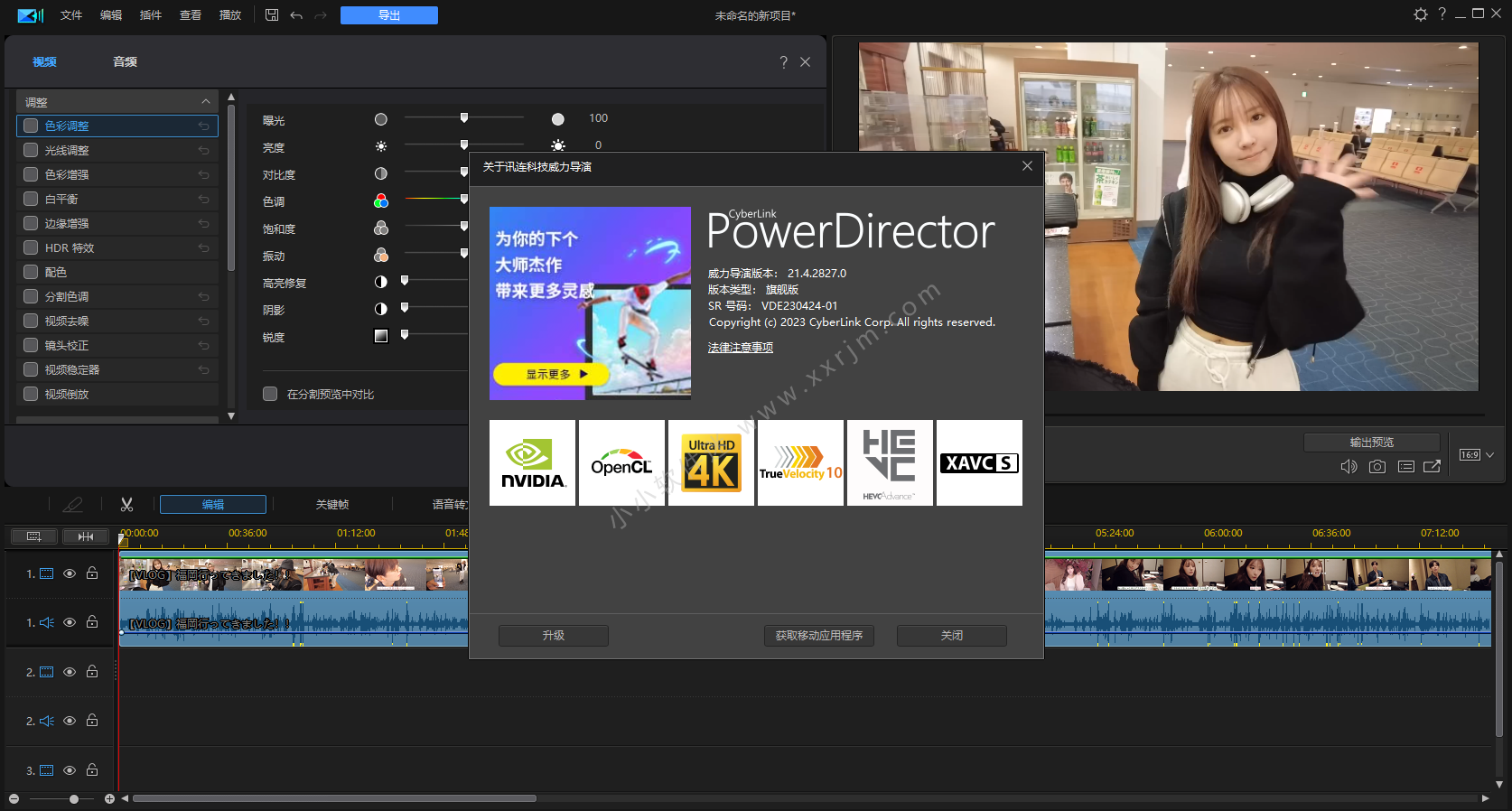Viewport: 1512px width, 811px height.
Task: Switch to the 视频 tab
Action: 44,62
